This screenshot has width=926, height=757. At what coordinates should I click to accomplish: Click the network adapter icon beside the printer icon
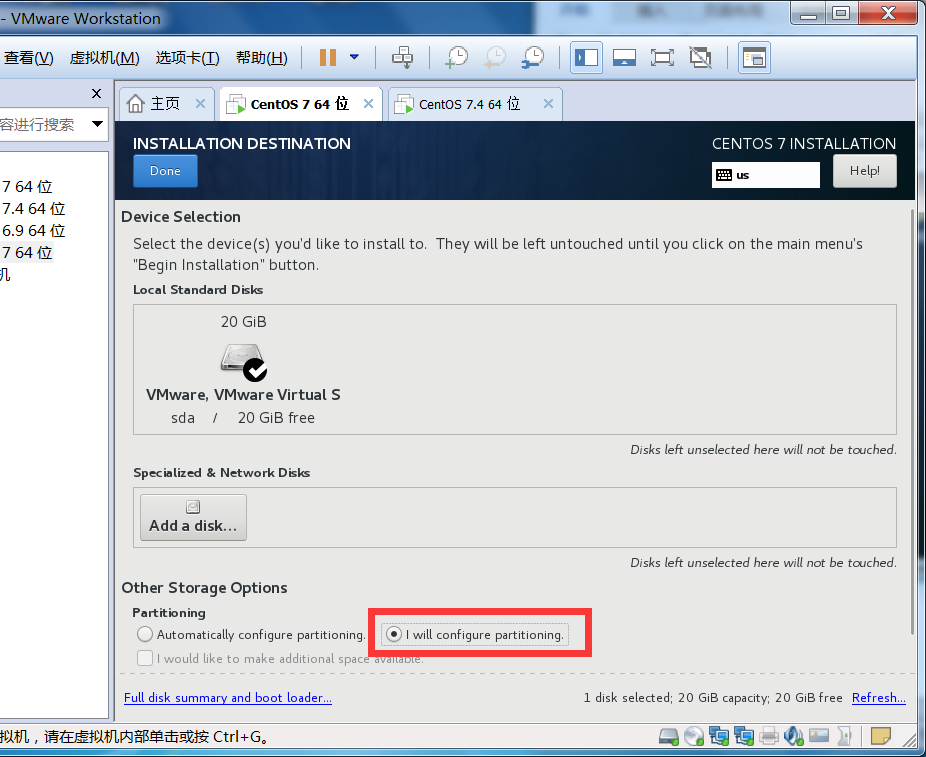[x=744, y=736]
